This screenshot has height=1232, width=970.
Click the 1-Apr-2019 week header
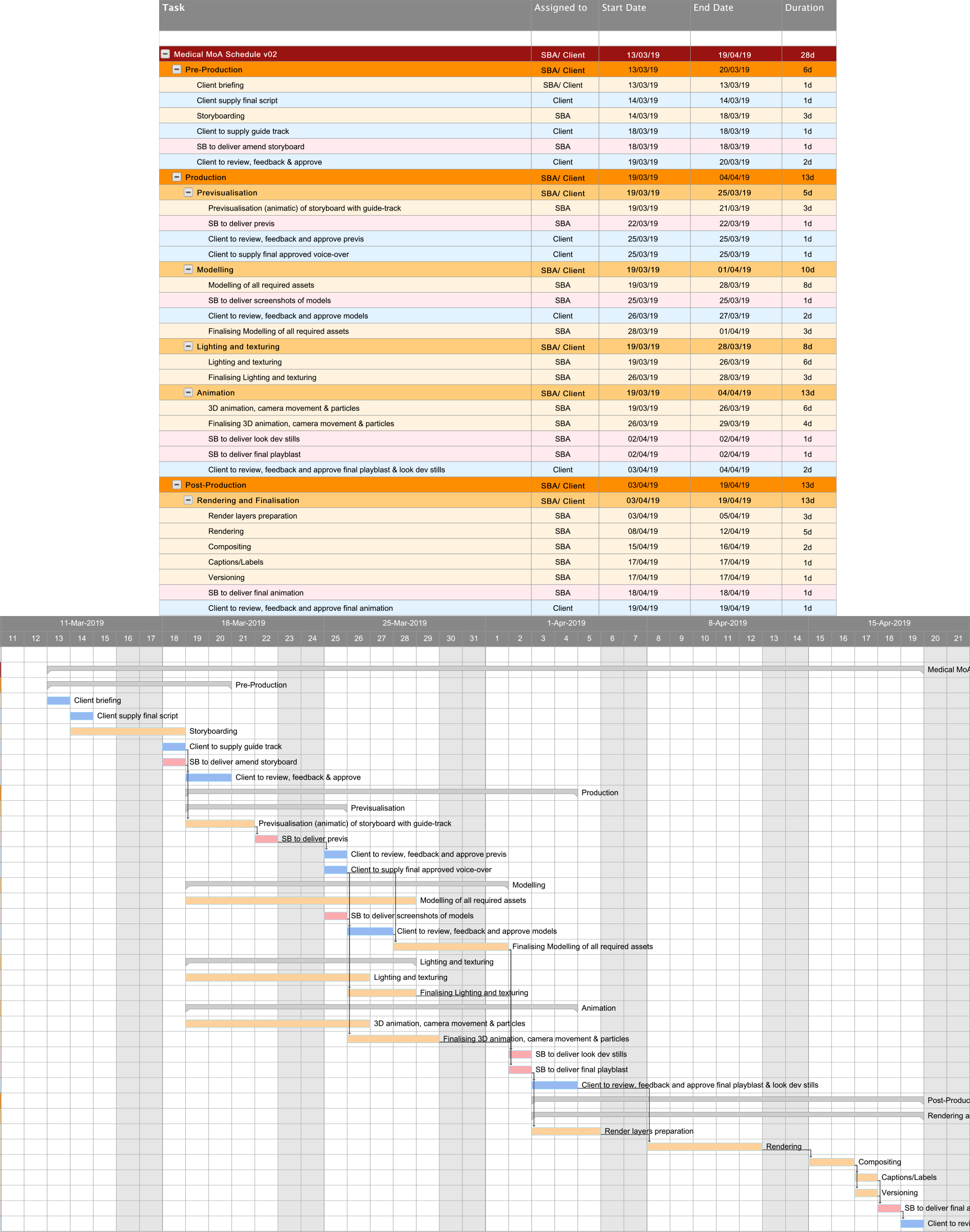tap(566, 623)
